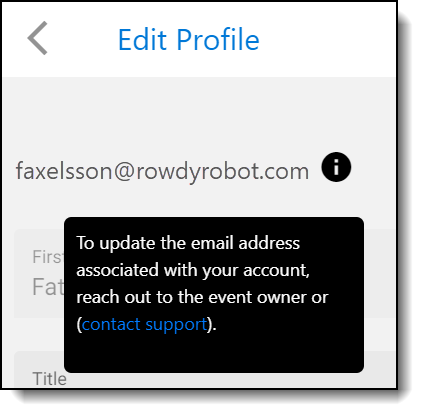Screen dimensions: 423x415
Task: Open the contact support link
Action: (x=145, y=324)
